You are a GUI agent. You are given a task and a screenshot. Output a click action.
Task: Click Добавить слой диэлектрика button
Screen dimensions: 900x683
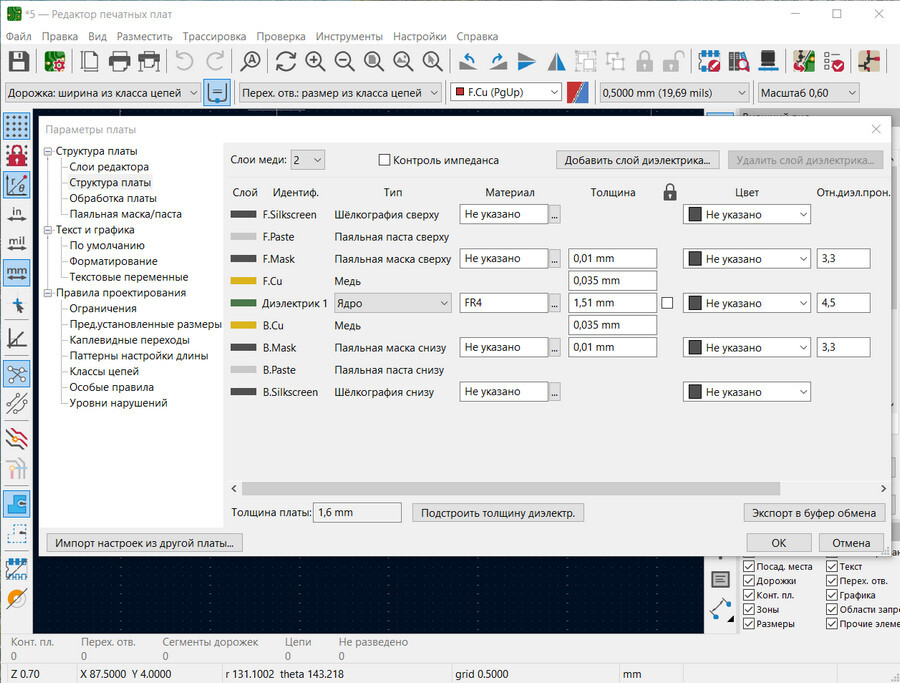(x=637, y=160)
